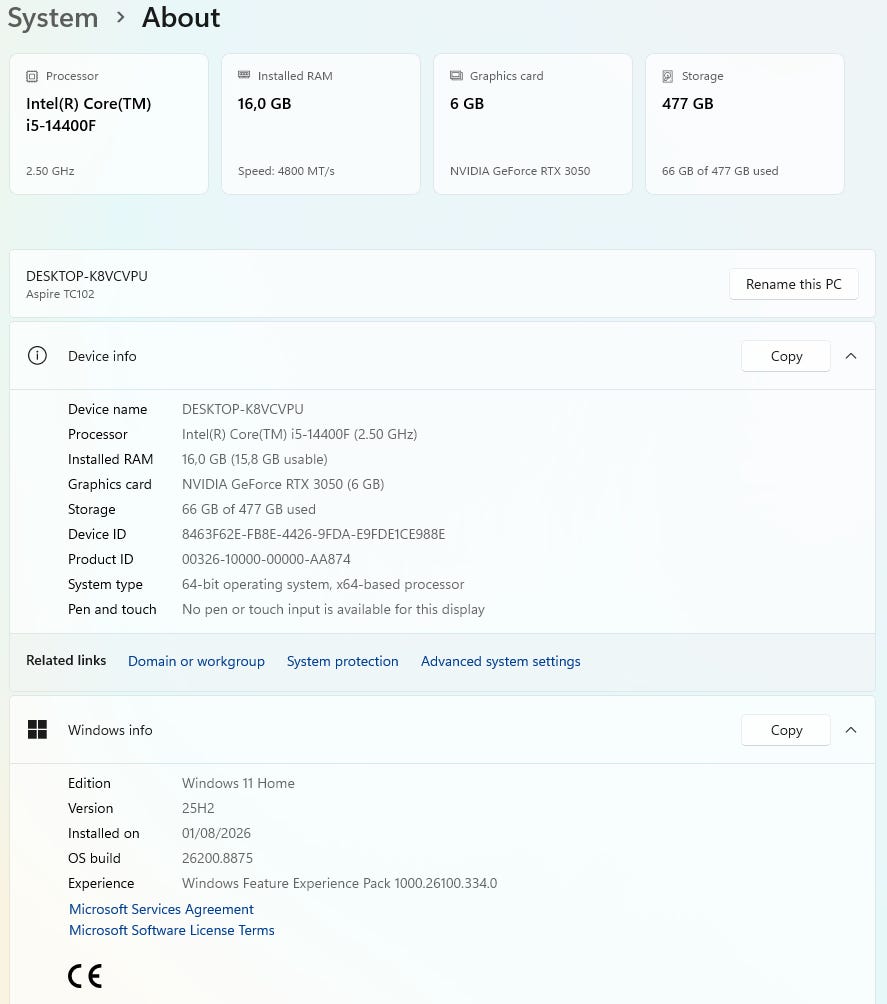Copy the Windows info details

[786, 730]
